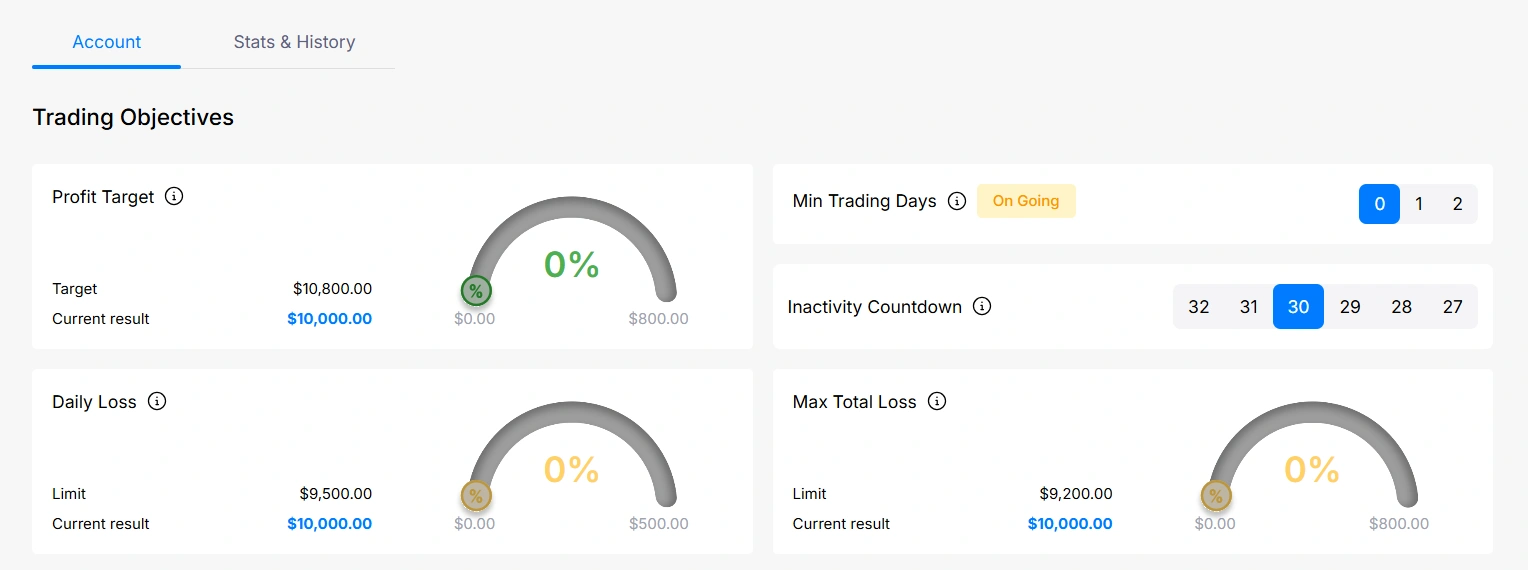Click percent marker on Max Total Loss gauge

coord(1216,496)
